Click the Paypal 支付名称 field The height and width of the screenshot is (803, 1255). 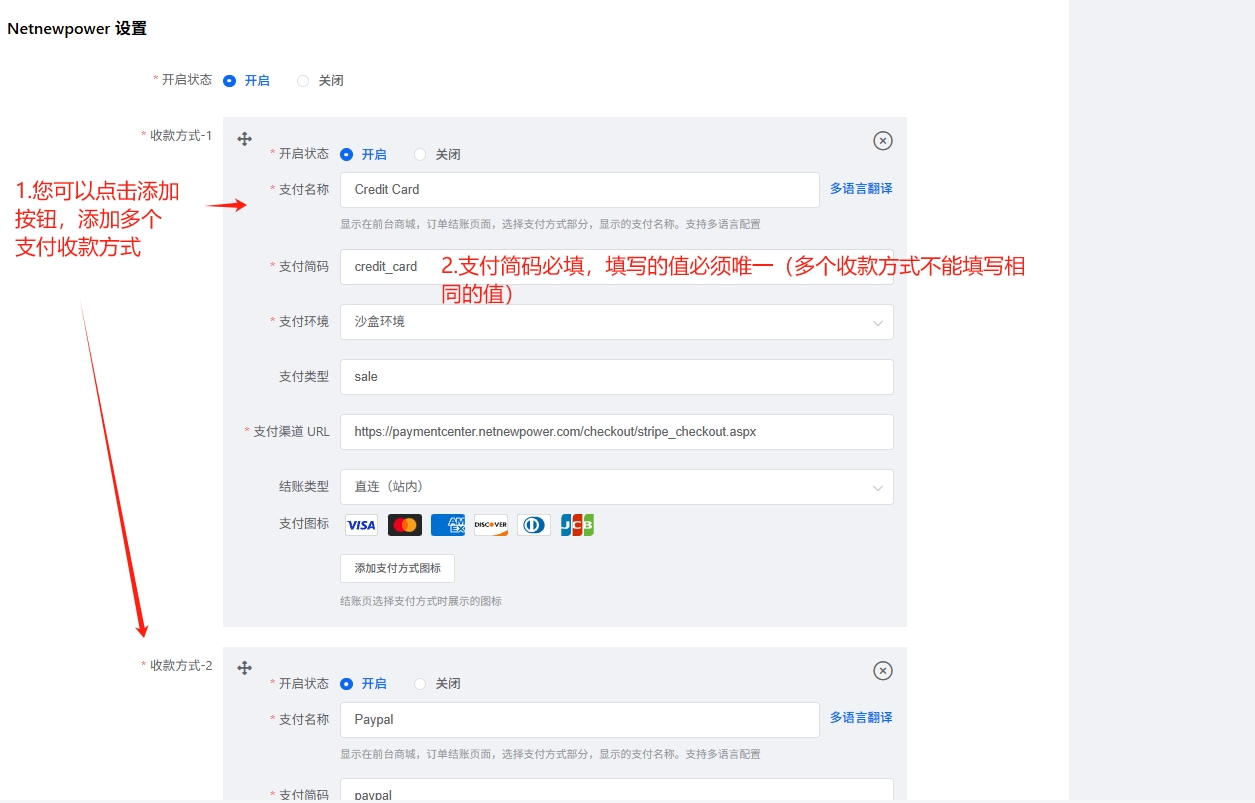[x=580, y=720]
